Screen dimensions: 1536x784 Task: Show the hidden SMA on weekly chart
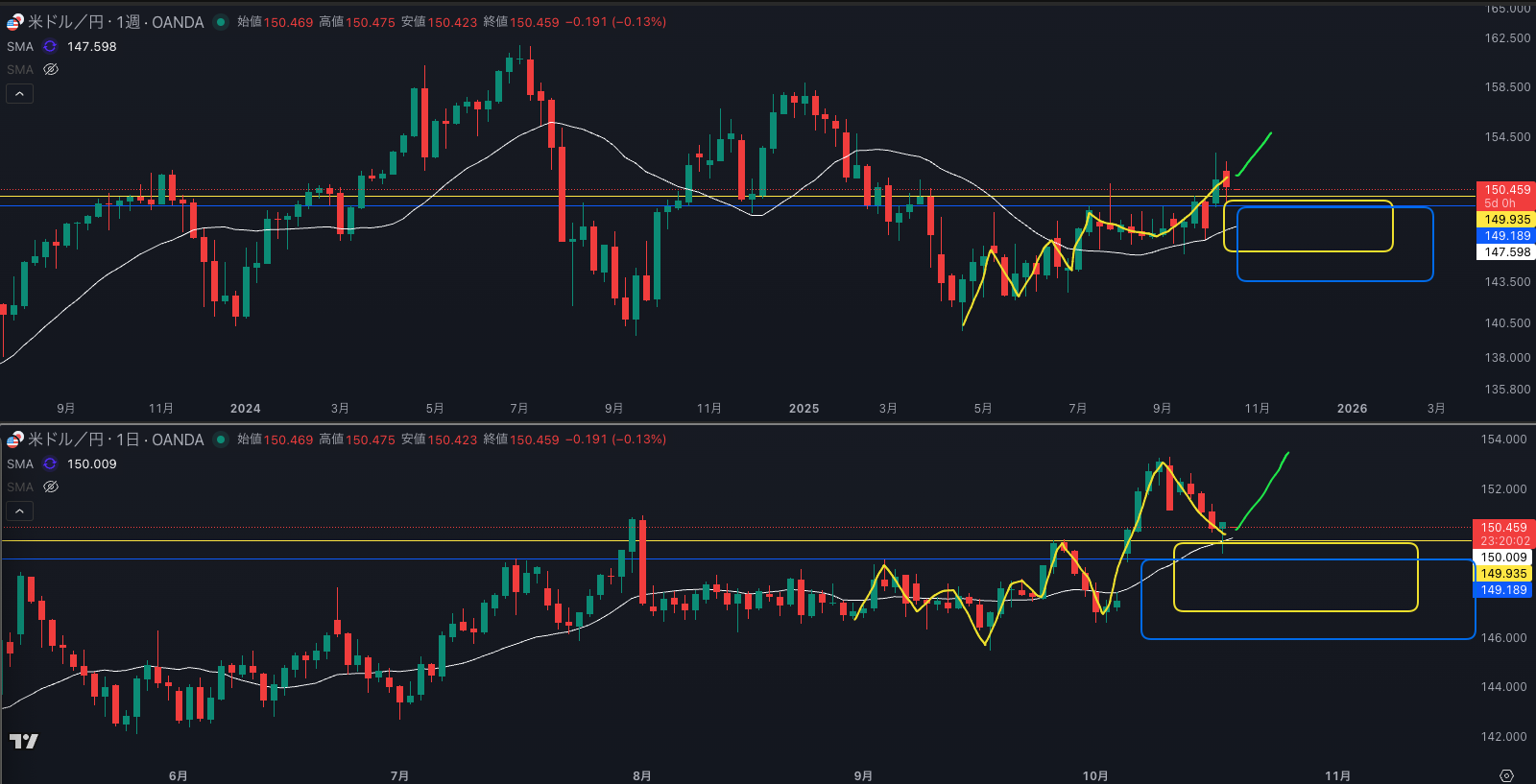tap(51, 69)
